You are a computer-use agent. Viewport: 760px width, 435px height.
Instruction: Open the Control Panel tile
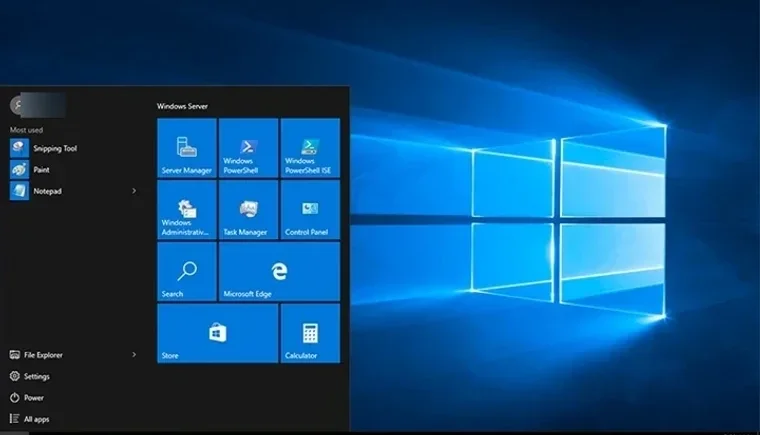(x=310, y=209)
